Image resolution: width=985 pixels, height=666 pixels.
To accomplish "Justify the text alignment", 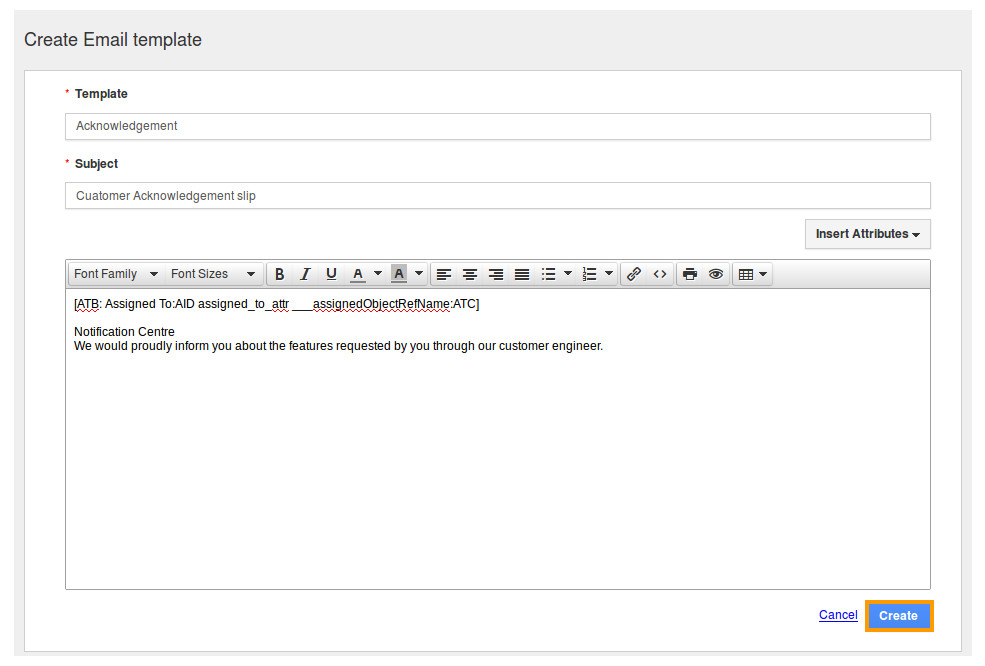I will pyautogui.click(x=522, y=274).
